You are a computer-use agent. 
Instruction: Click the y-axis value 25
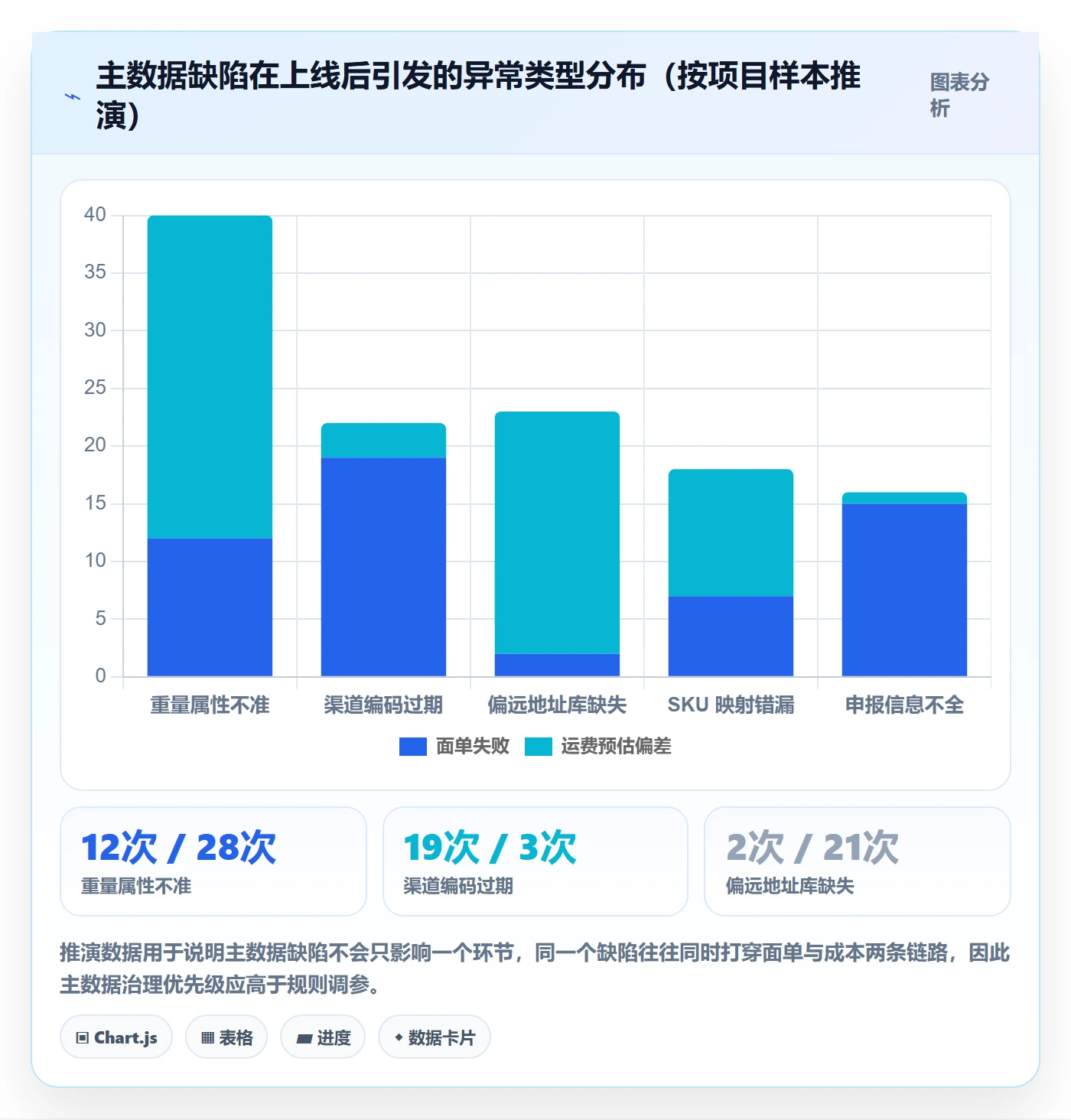click(x=95, y=388)
